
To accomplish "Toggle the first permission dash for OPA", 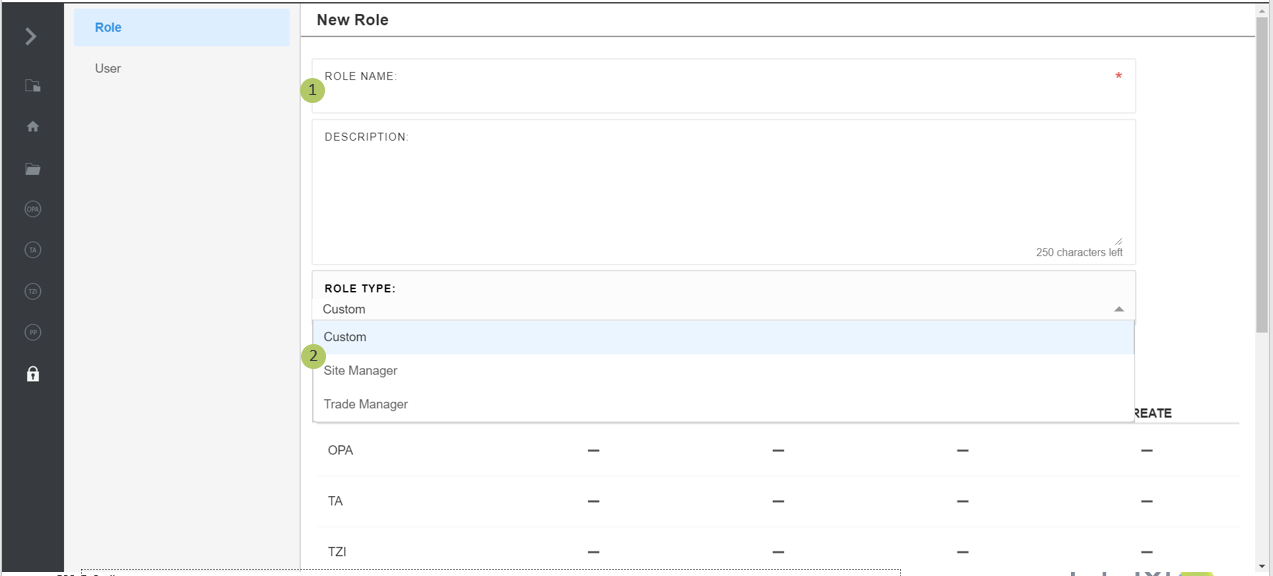I will (x=593, y=451).
